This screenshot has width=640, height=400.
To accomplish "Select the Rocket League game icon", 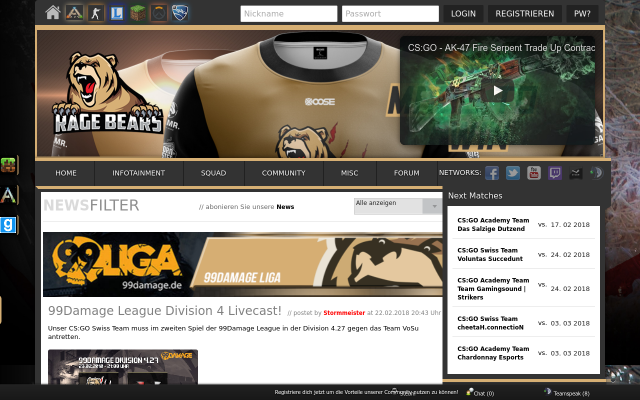I will 181,13.
